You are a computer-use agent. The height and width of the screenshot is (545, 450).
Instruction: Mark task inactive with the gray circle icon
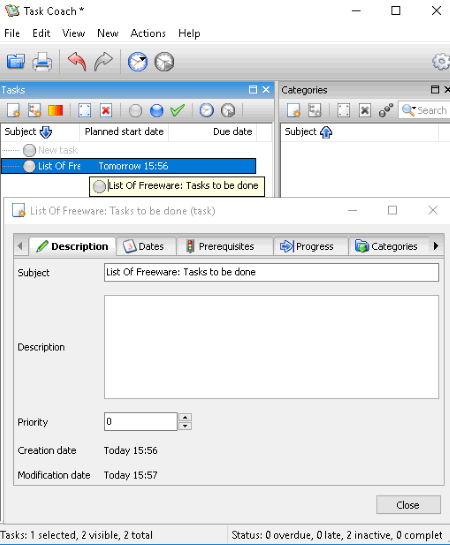(135, 111)
